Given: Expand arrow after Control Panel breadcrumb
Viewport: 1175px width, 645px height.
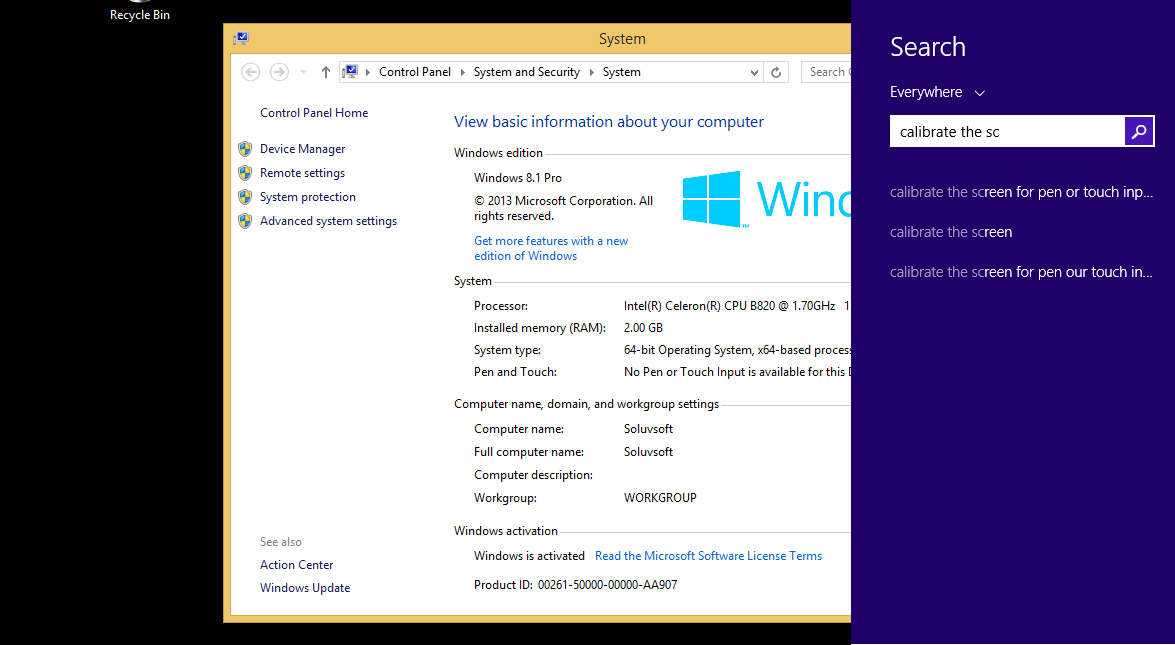Looking at the screenshot, I should 462,72.
